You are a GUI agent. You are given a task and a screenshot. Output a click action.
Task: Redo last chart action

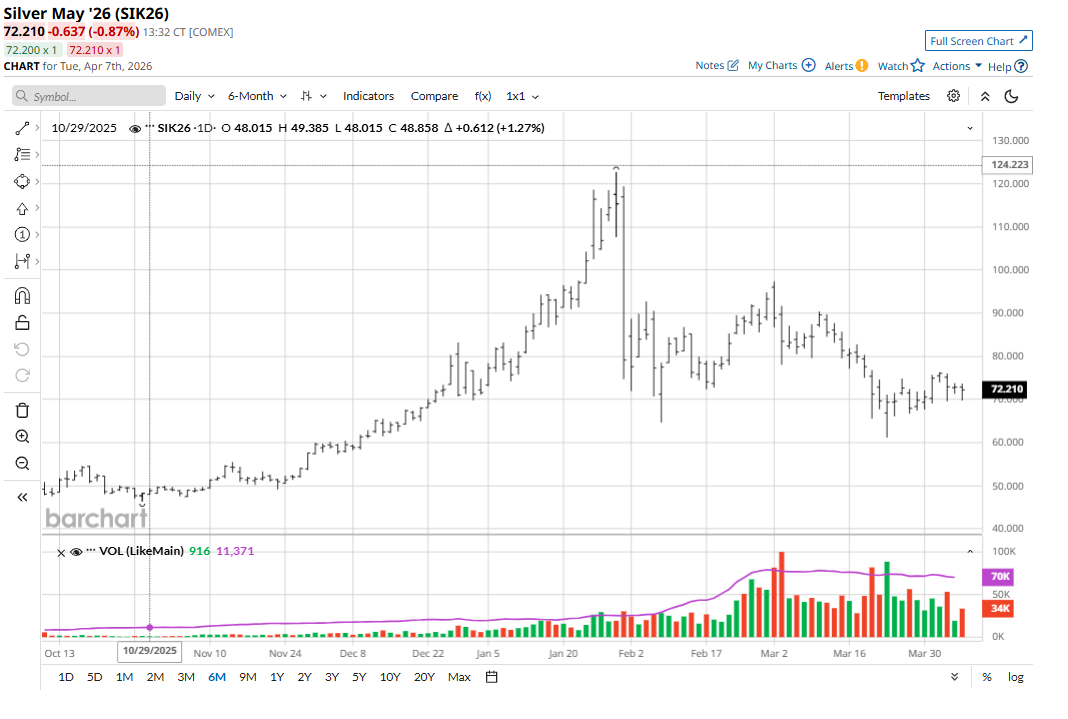point(22,376)
